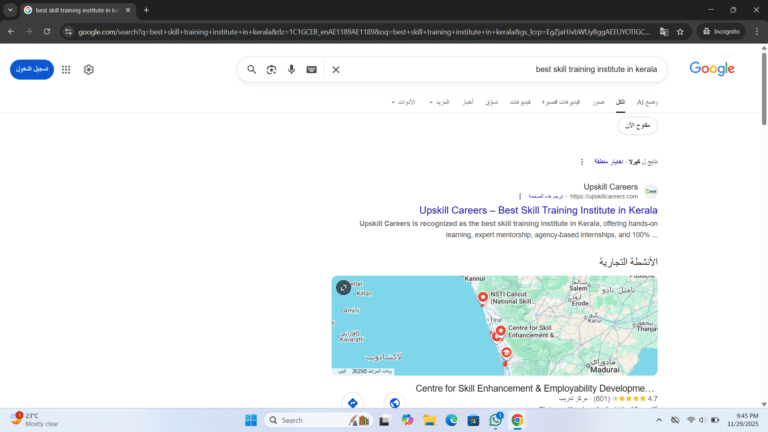The image size is (768, 432).
Task: Click Chrome icon on the taskbar
Action: point(517,420)
